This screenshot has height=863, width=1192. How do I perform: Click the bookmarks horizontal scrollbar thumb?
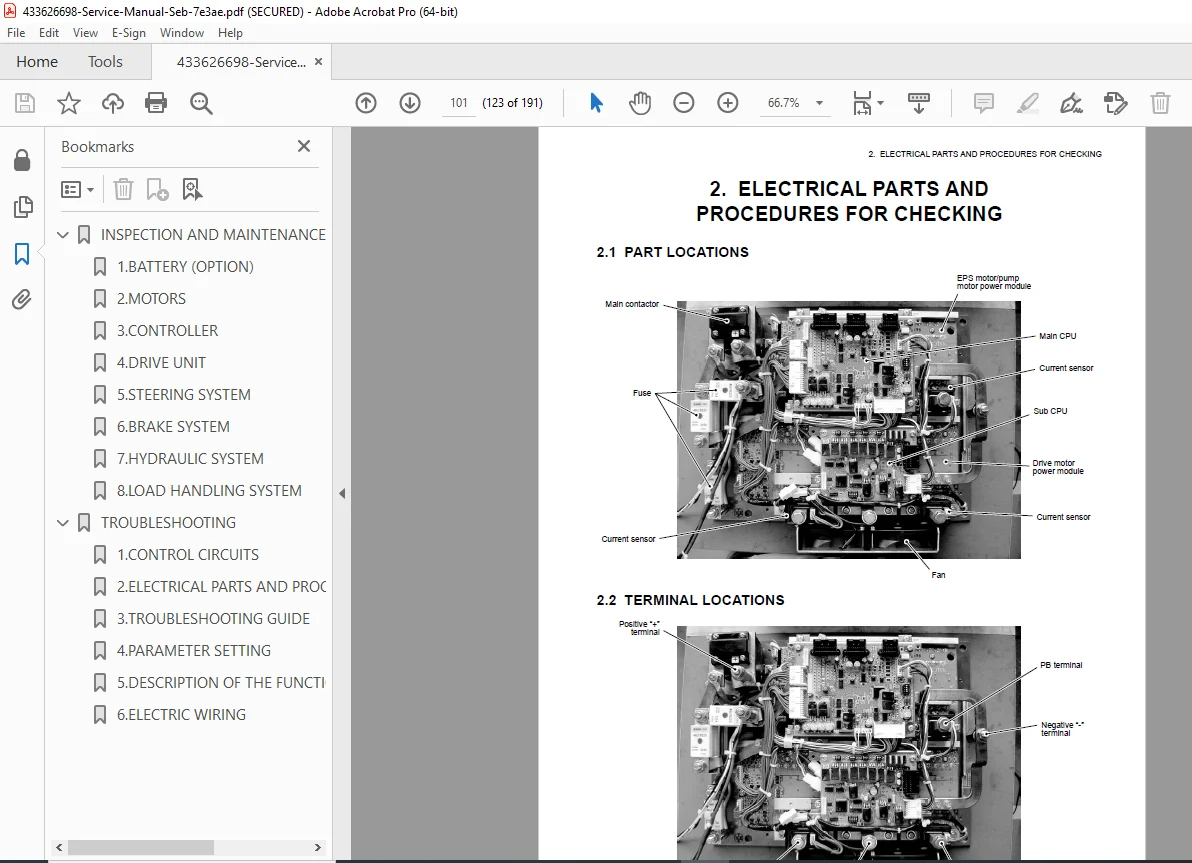(x=141, y=847)
